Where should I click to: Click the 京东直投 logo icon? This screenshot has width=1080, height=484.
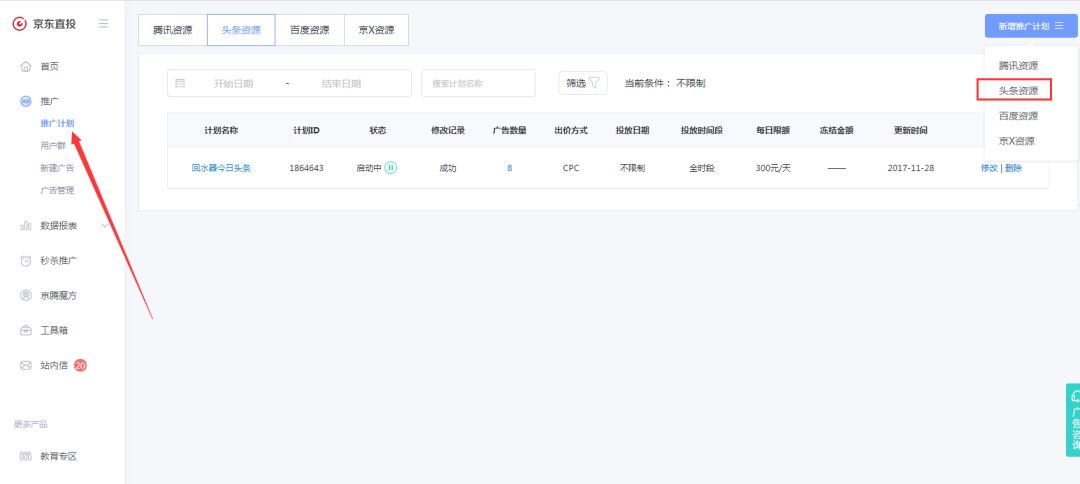pyautogui.click(x=19, y=24)
